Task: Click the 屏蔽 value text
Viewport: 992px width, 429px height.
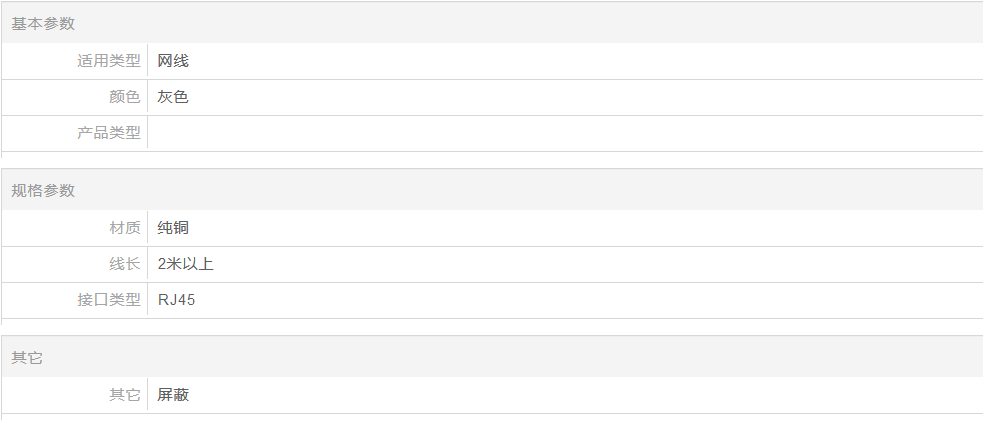Action: pyautogui.click(x=173, y=395)
